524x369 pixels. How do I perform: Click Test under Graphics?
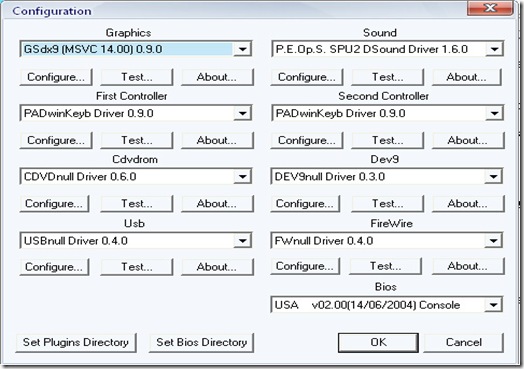[x=137, y=77]
